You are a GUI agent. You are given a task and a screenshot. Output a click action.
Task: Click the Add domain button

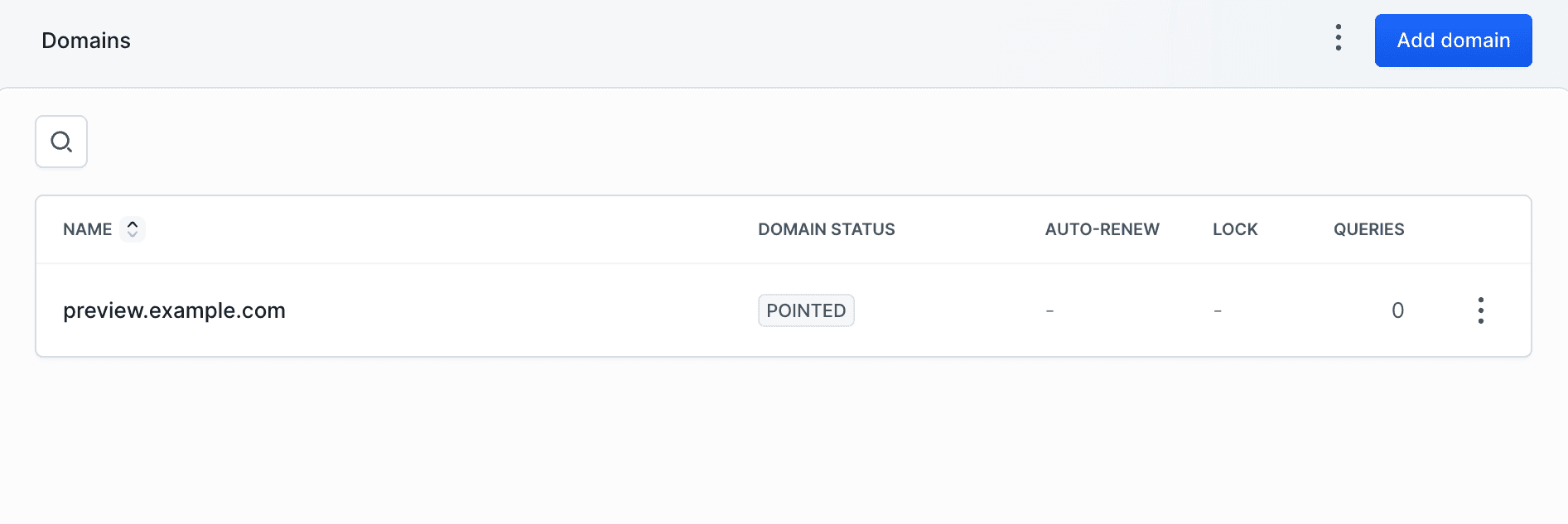tap(1453, 41)
